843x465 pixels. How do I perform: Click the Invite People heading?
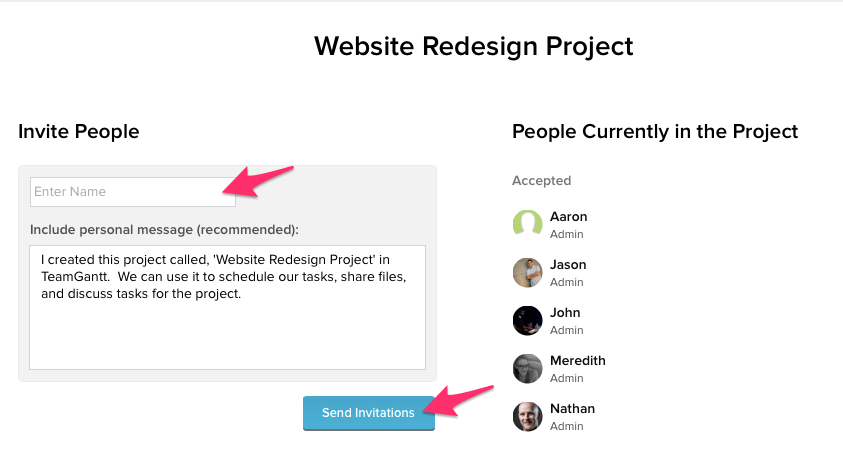(x=78, y=132)
